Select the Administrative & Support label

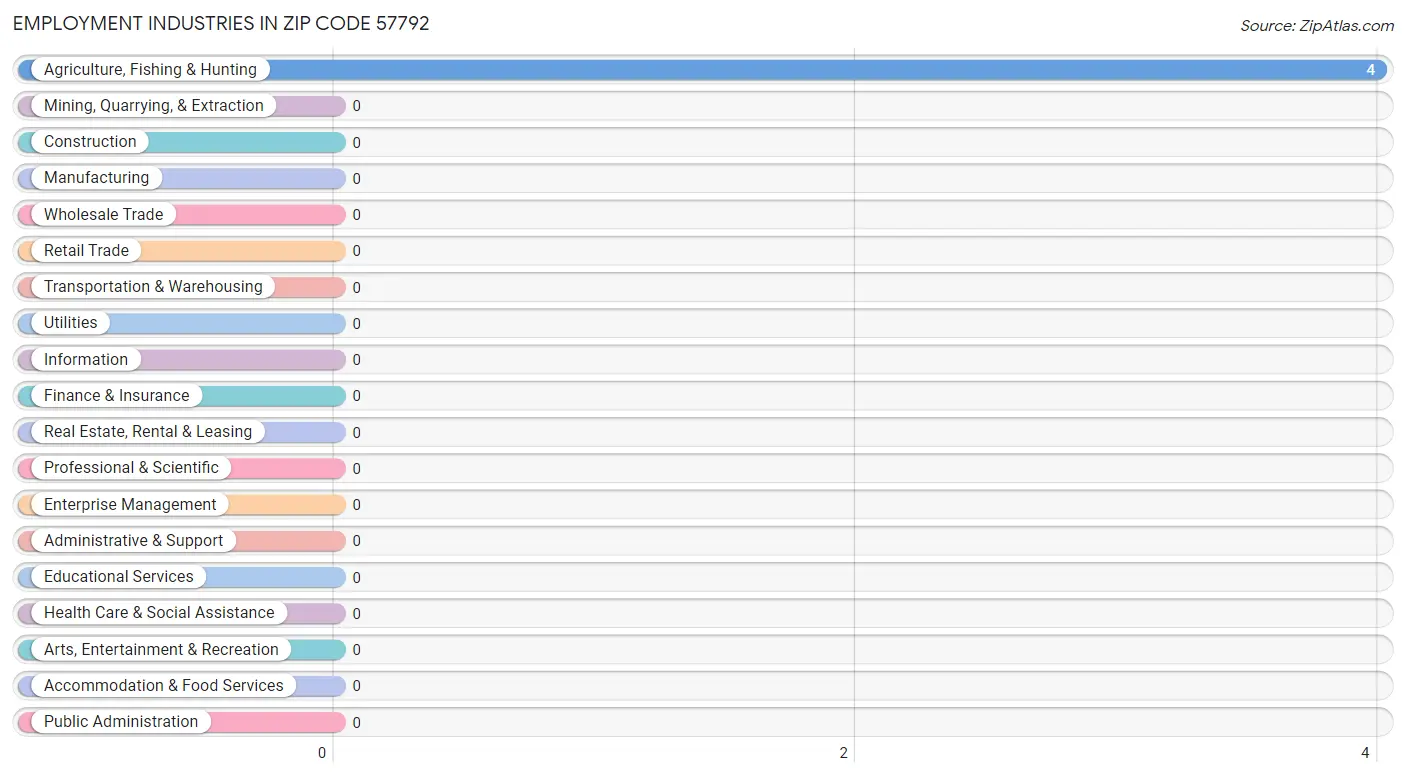(134, 541)
